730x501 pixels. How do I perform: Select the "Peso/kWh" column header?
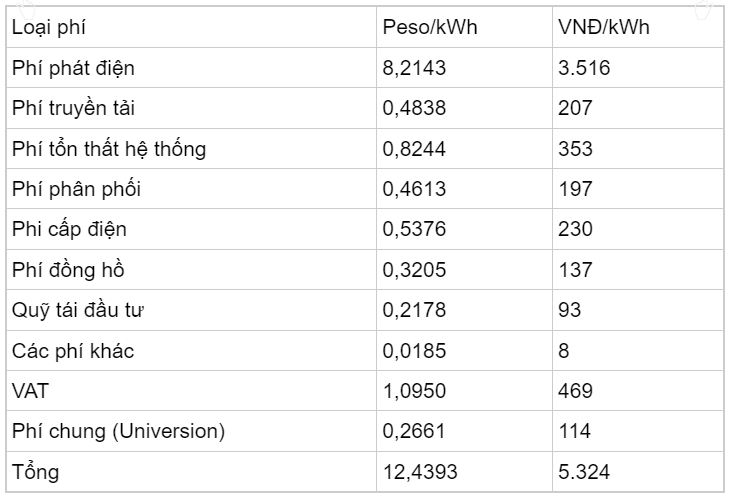430,27
